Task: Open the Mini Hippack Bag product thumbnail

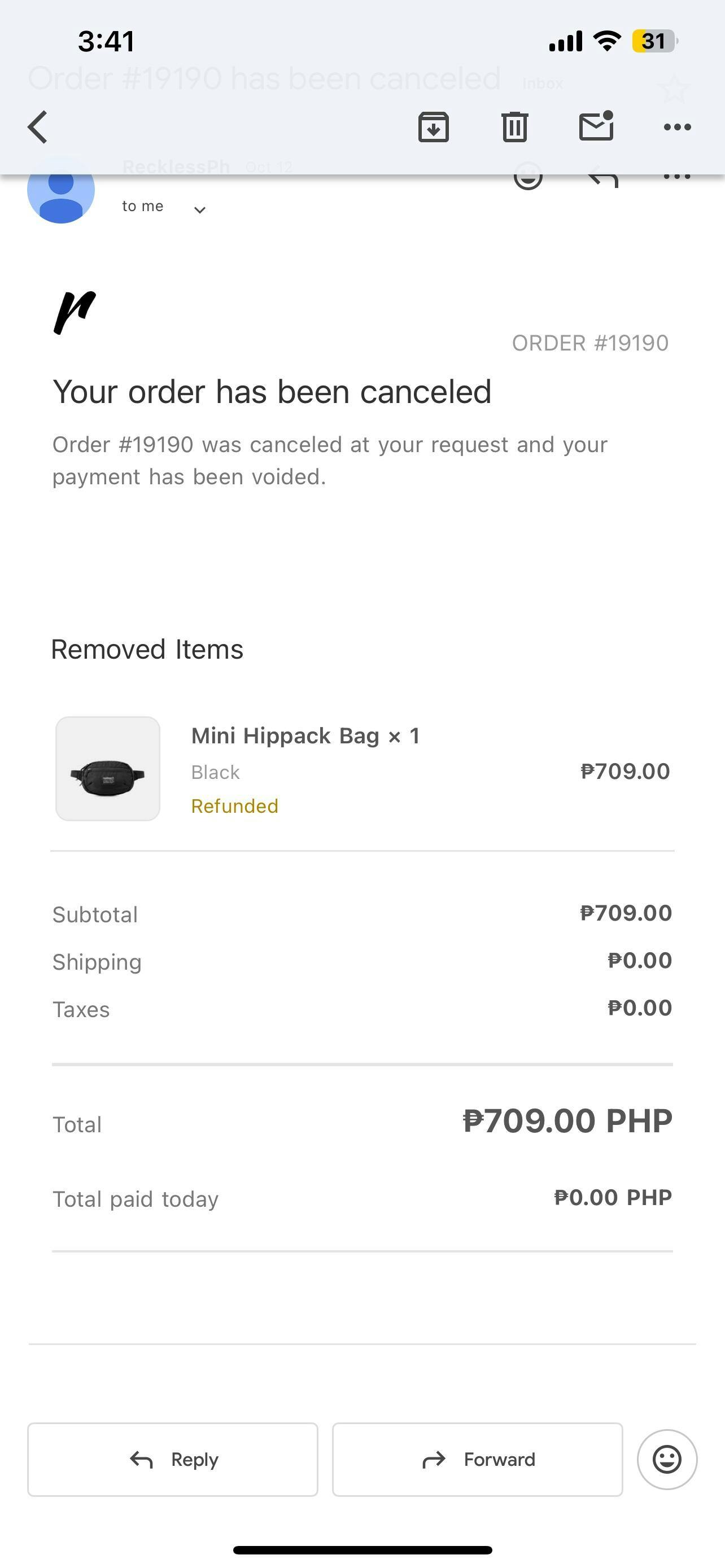Action: coord(108,769)
